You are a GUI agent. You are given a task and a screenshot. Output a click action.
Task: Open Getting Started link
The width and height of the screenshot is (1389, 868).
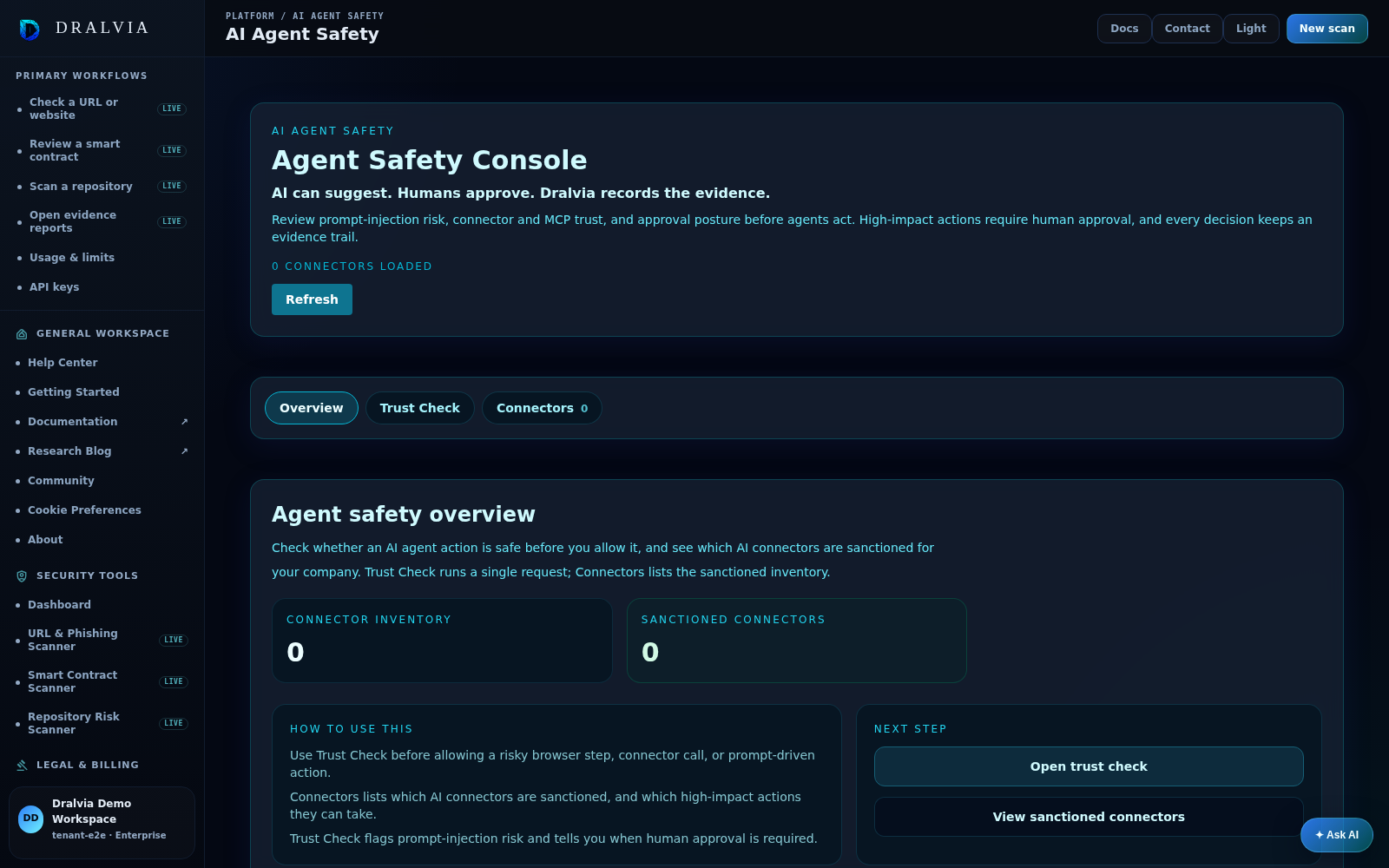click(102, 392)
